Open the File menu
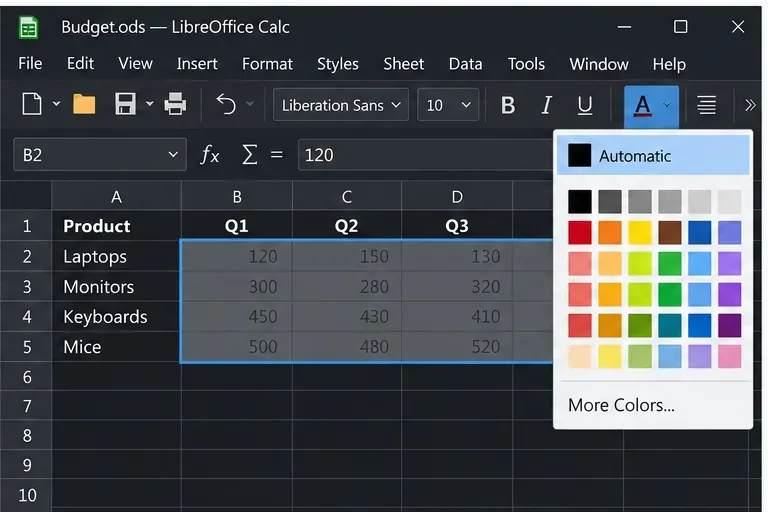768x512 pixels. click(x=30, y=64)
